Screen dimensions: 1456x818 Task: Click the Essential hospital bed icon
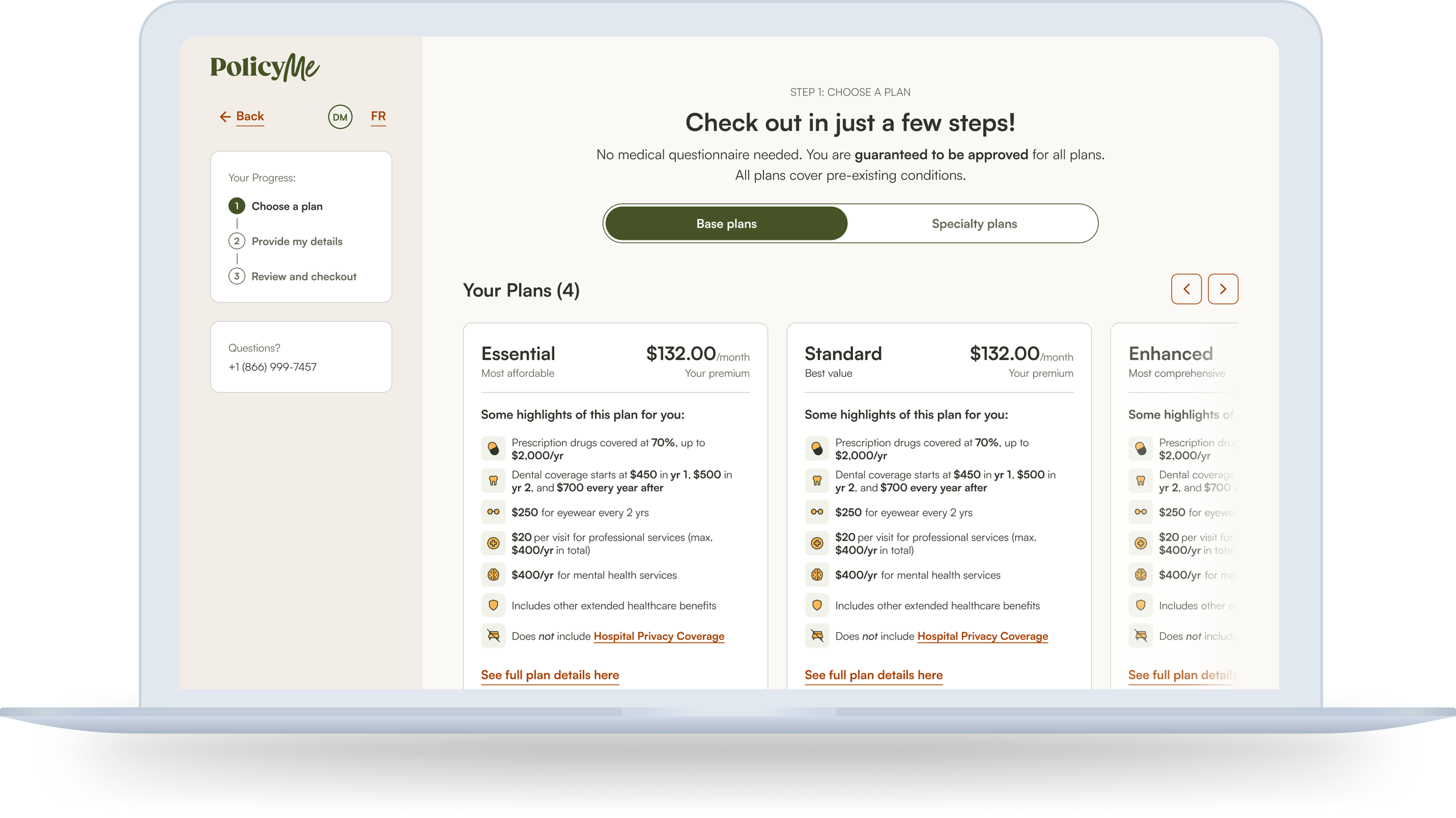pyautogui.click(x=494, y=636)
